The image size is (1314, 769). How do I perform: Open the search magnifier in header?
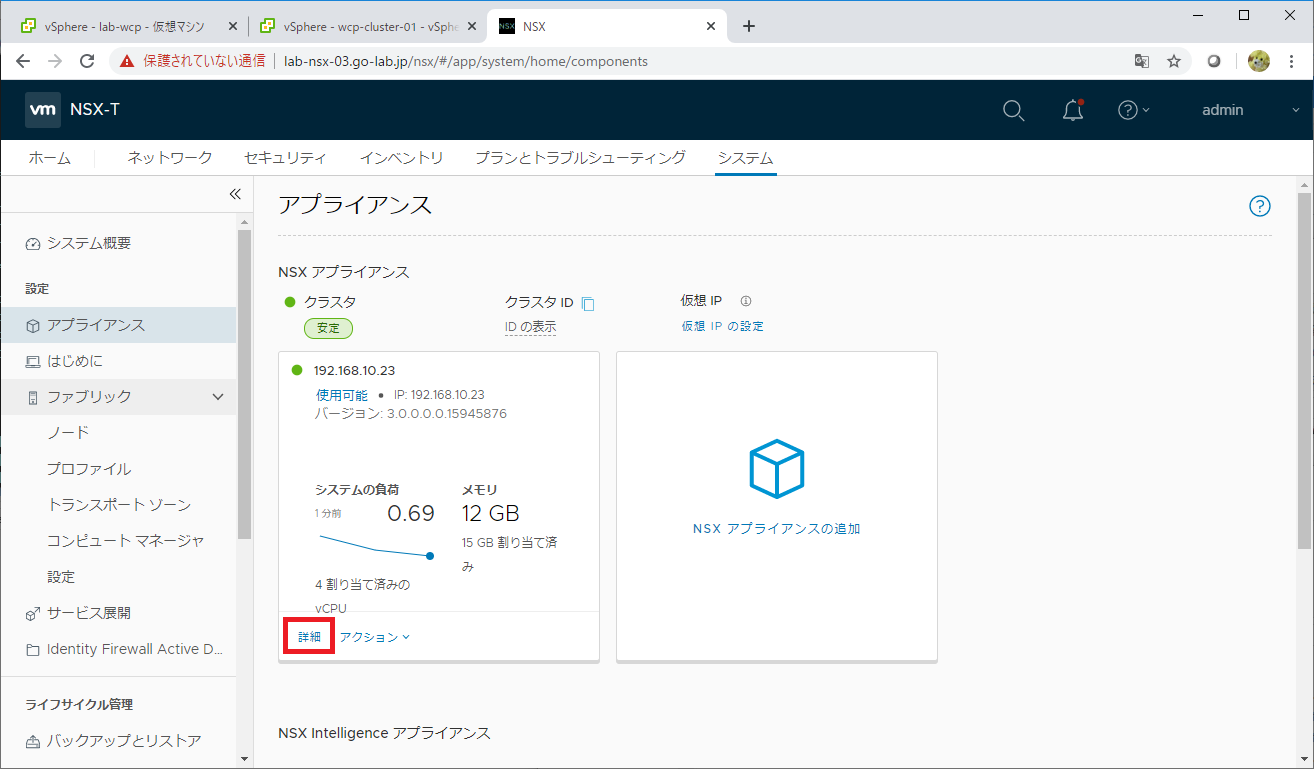[x=1013, y=111]
